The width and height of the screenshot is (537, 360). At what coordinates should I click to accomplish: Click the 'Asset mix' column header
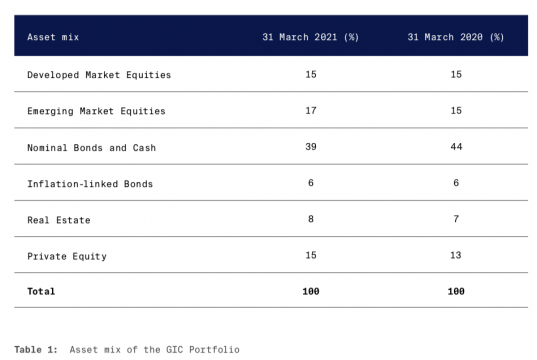(53, 37)
